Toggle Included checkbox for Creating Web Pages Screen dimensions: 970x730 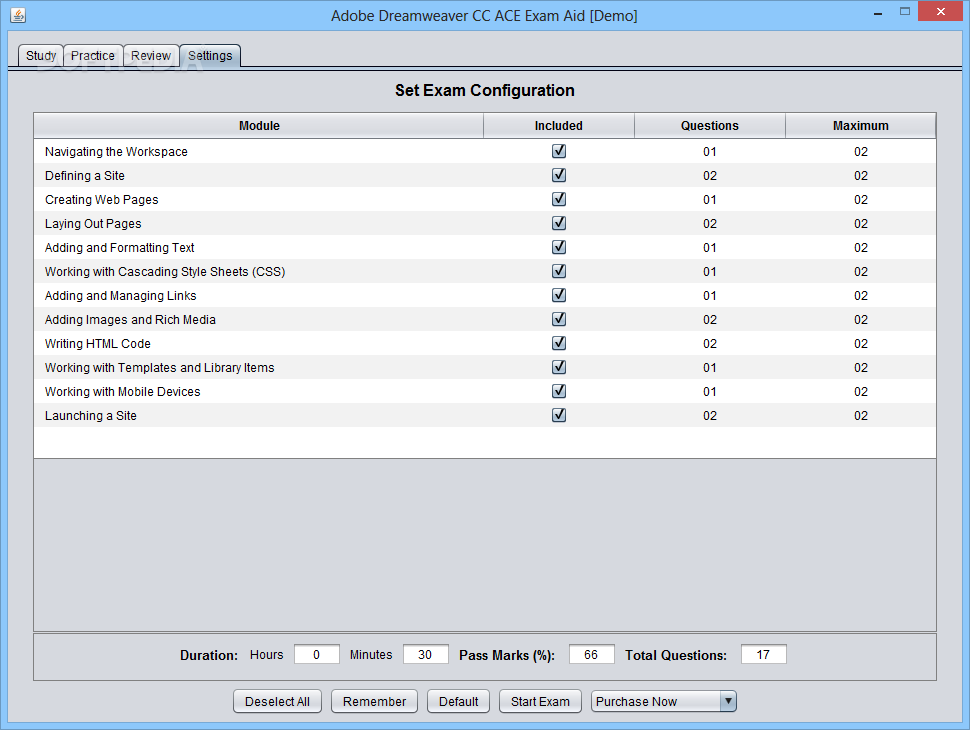pyautogui.click(x=559, y=199)
